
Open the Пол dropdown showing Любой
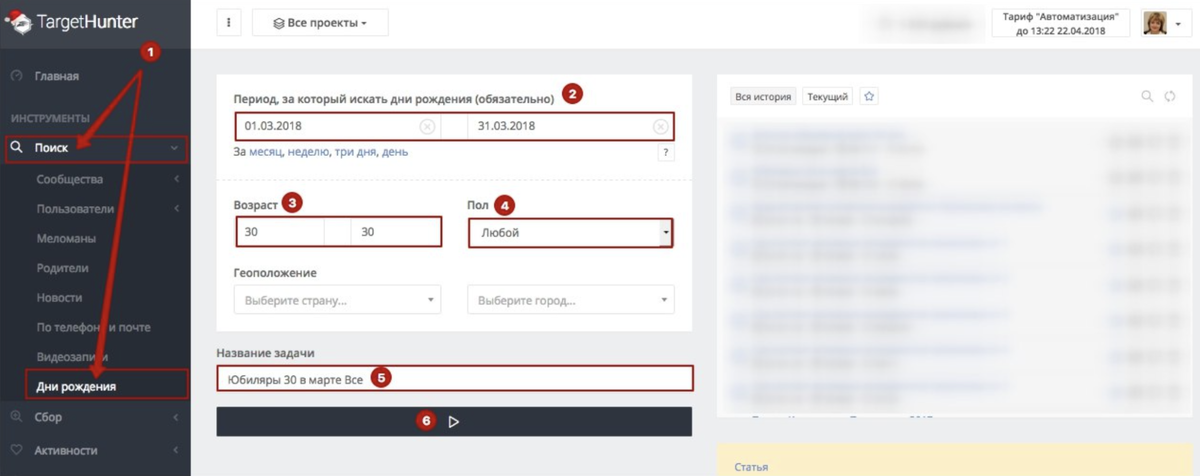(x=570, y=233)
